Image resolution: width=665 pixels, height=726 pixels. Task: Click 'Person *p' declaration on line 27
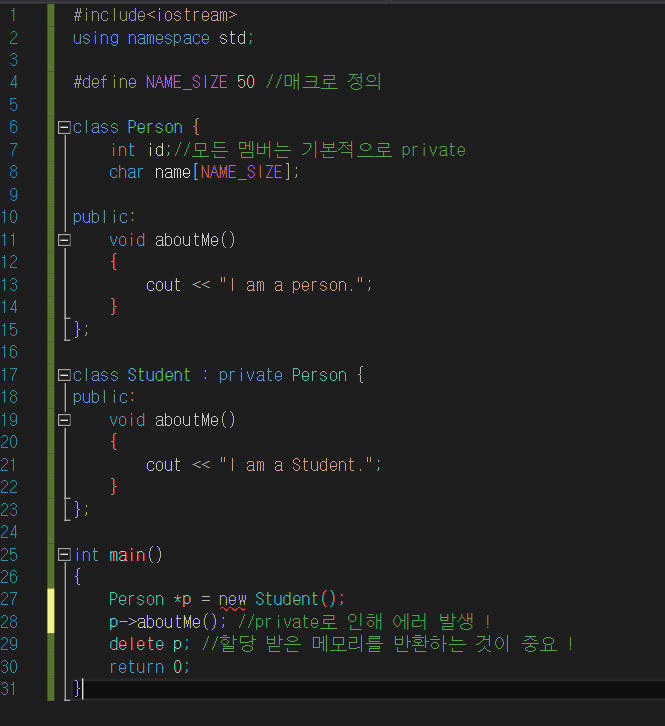click(150, 599)
